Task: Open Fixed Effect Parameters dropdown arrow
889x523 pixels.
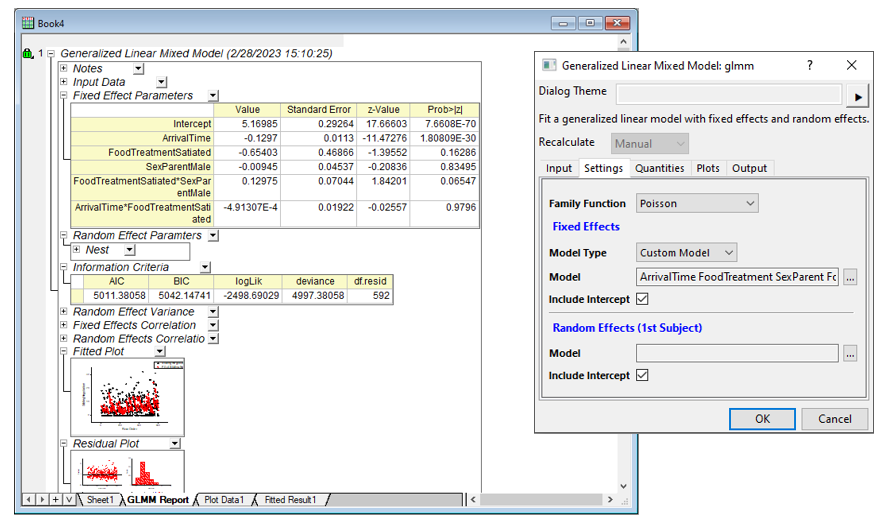Action: pos(213,96)
